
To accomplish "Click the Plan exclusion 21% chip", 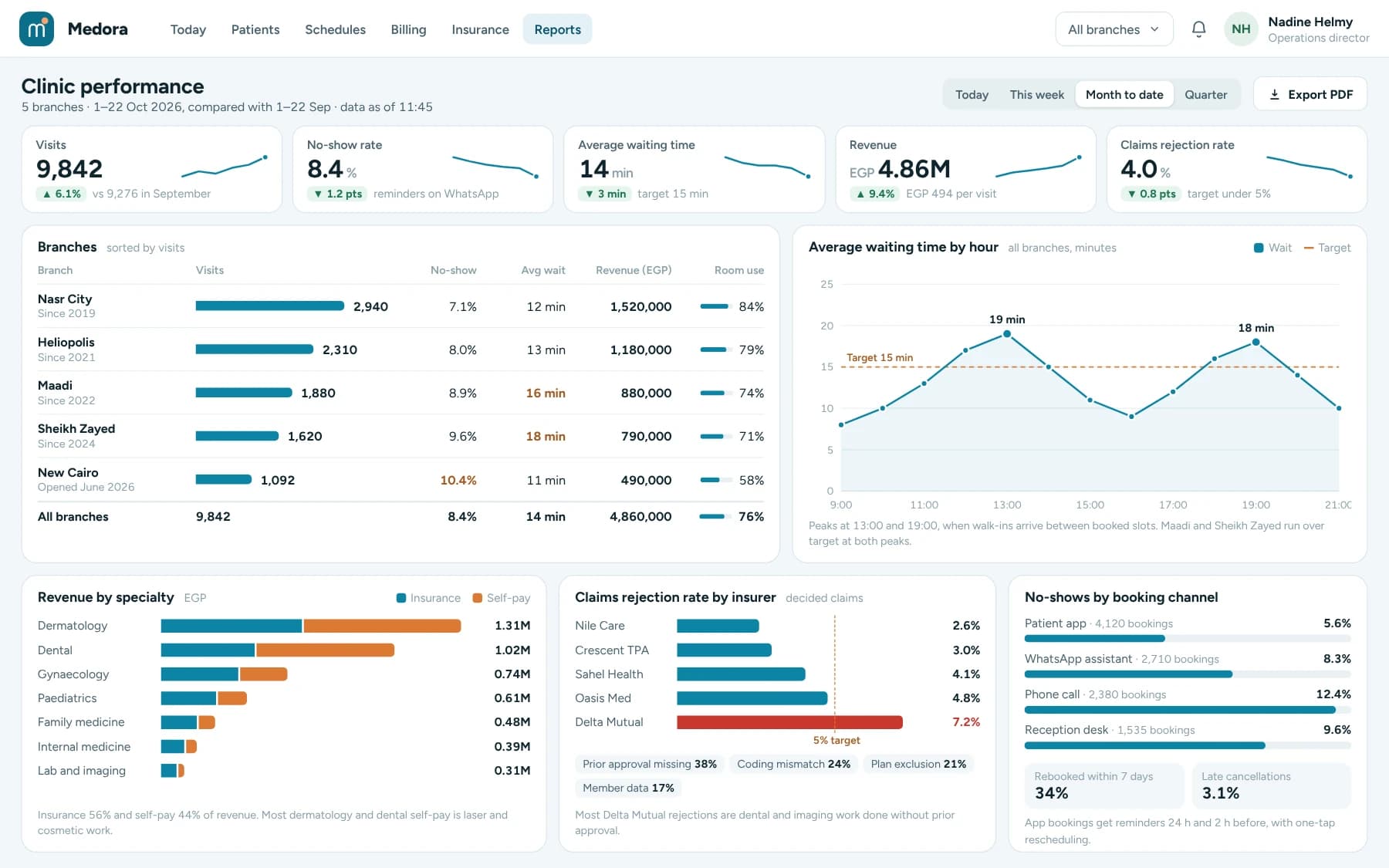I will pyautogui.click(x=918, y=764).
